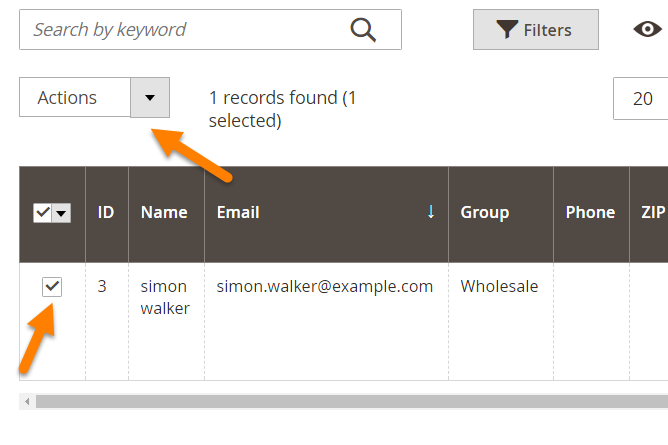Screen dimensions: 668x445
Task: Click the Wholesale group cell
Action: pos(499,287)
